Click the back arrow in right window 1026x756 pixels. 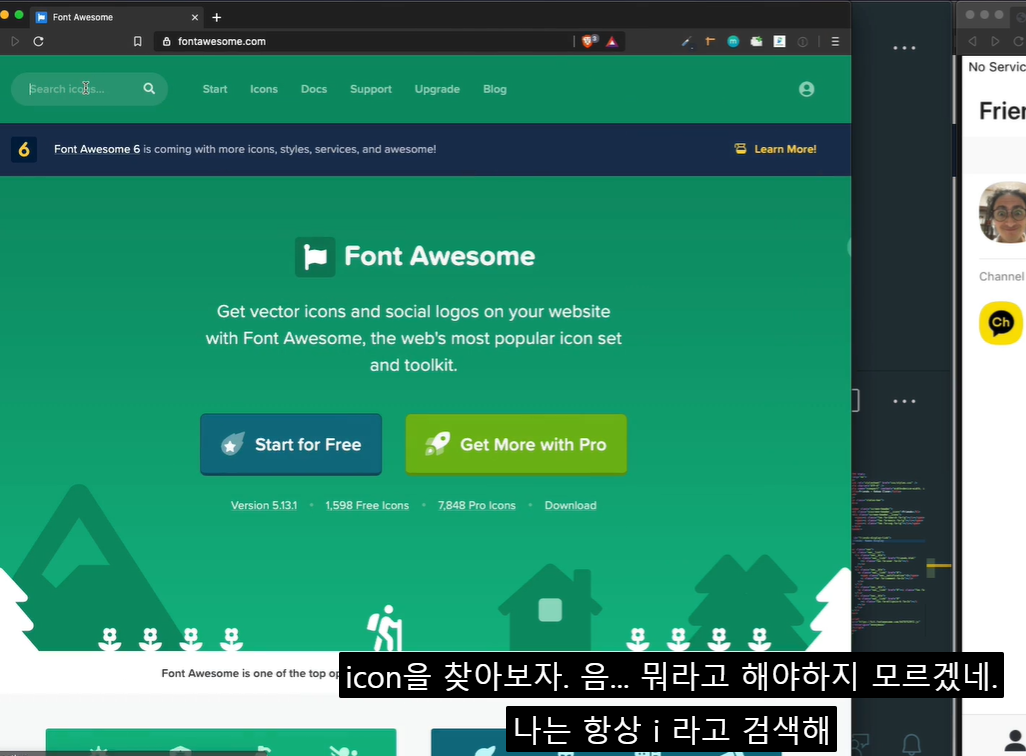[972, 41]
